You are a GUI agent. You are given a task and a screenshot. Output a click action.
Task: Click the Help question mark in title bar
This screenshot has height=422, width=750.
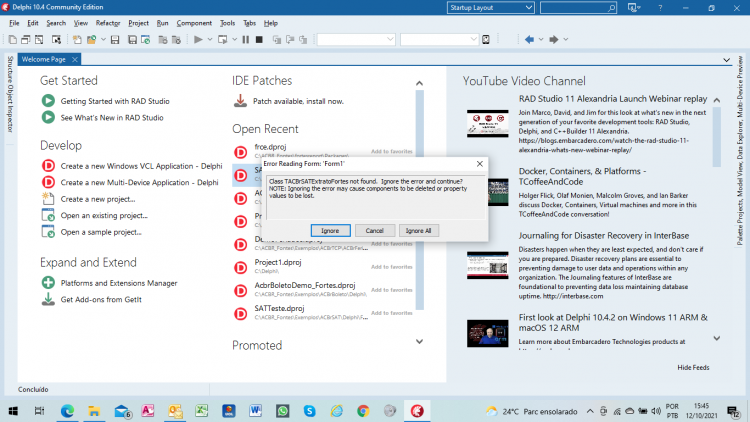pyautogui.click(x=661, y=8)
